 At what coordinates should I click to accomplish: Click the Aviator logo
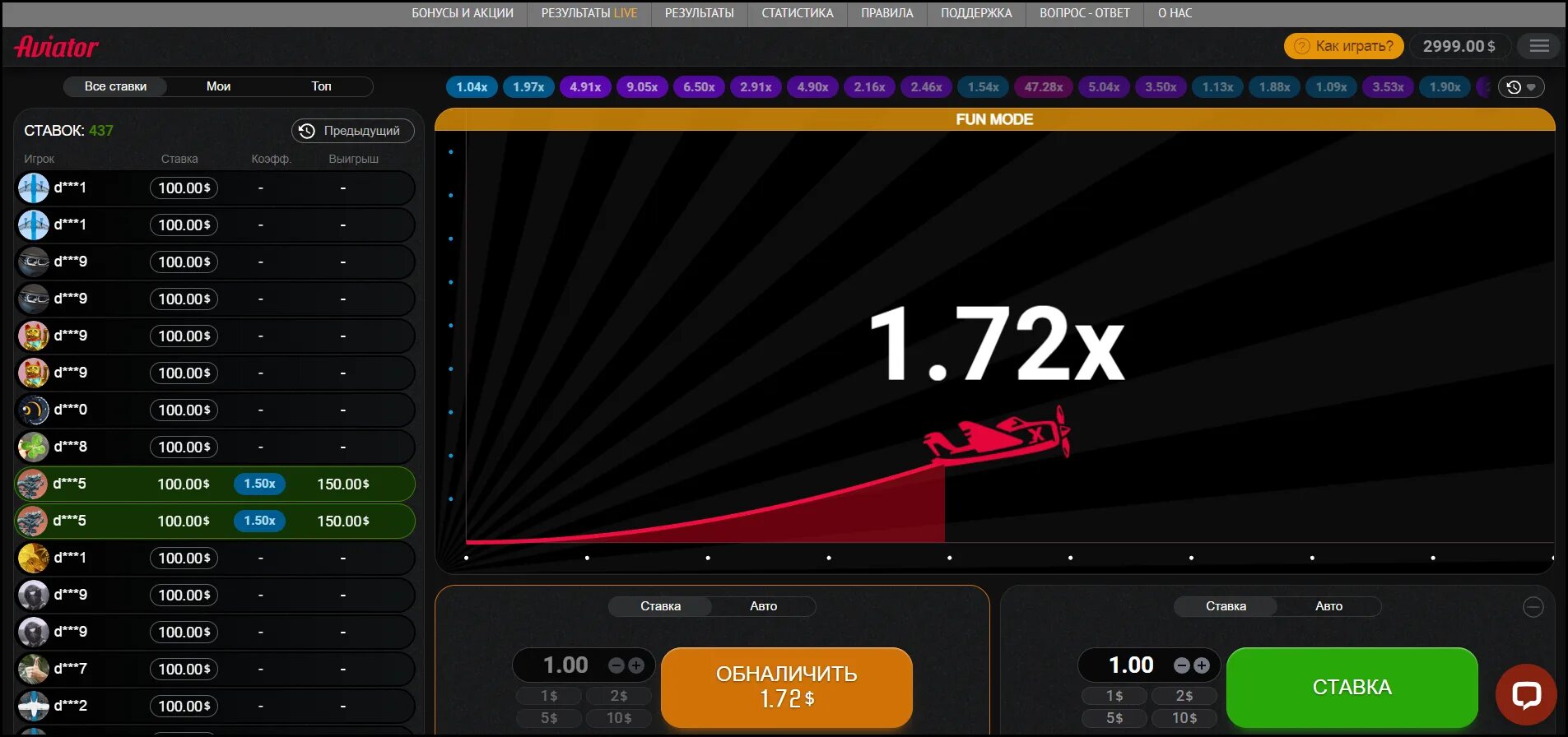(x=56, y=47)
